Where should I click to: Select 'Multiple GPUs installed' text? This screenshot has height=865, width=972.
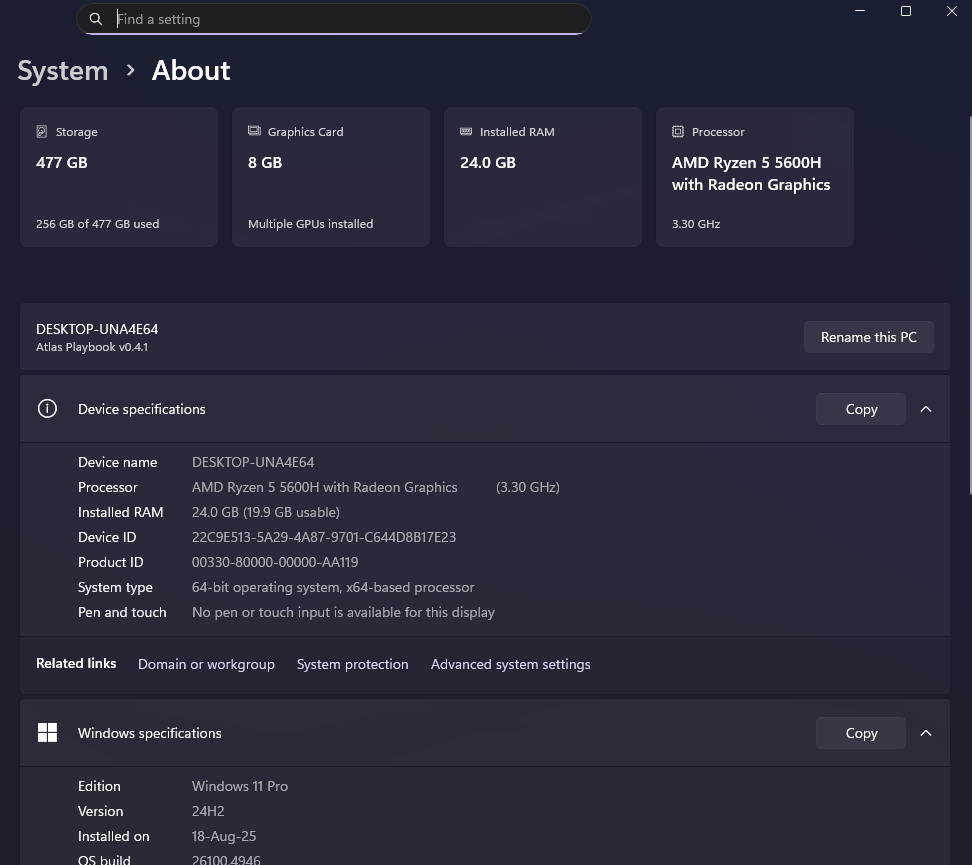coord(311,224)
